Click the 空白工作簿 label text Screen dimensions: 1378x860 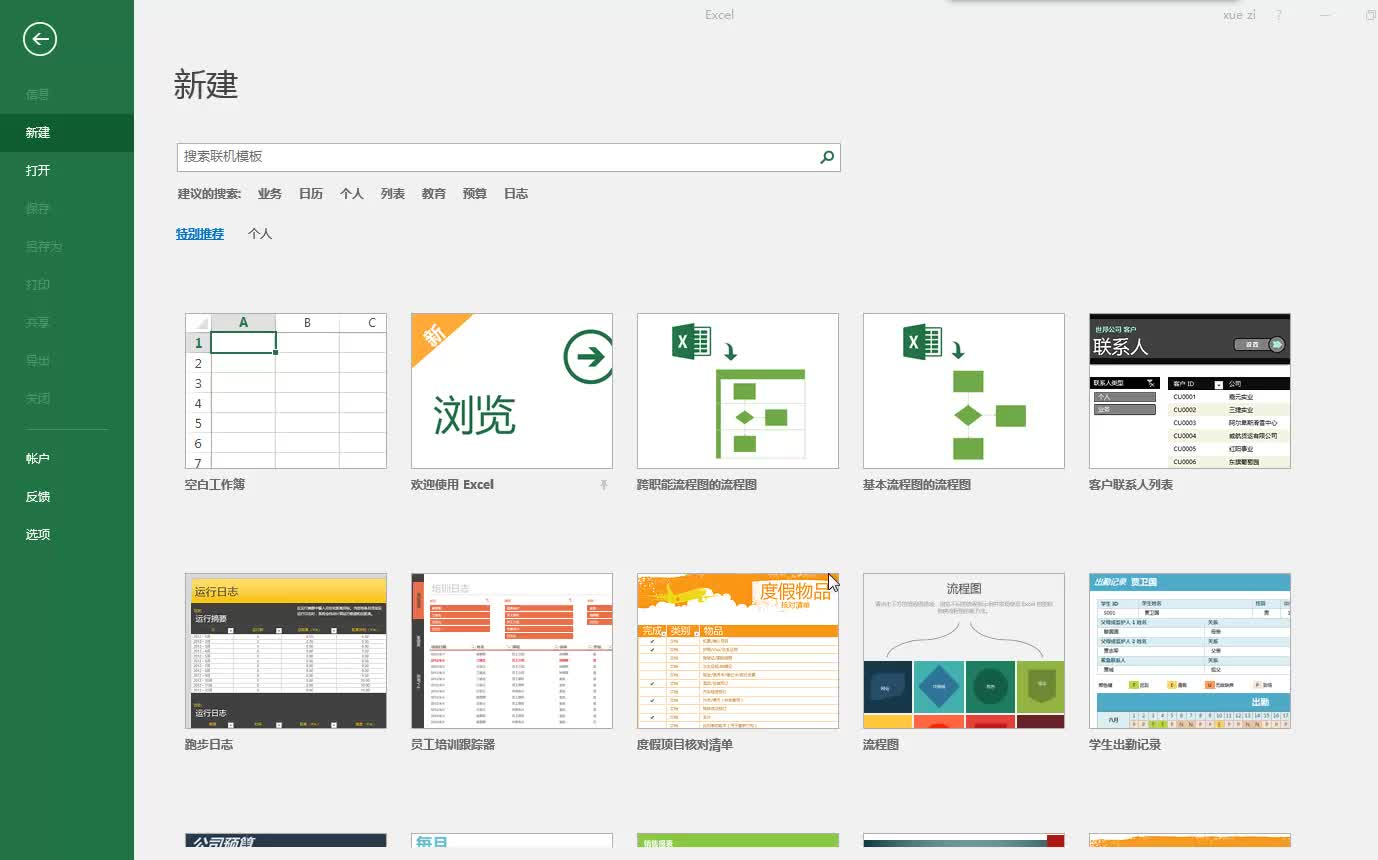click(x=215, y=485)
